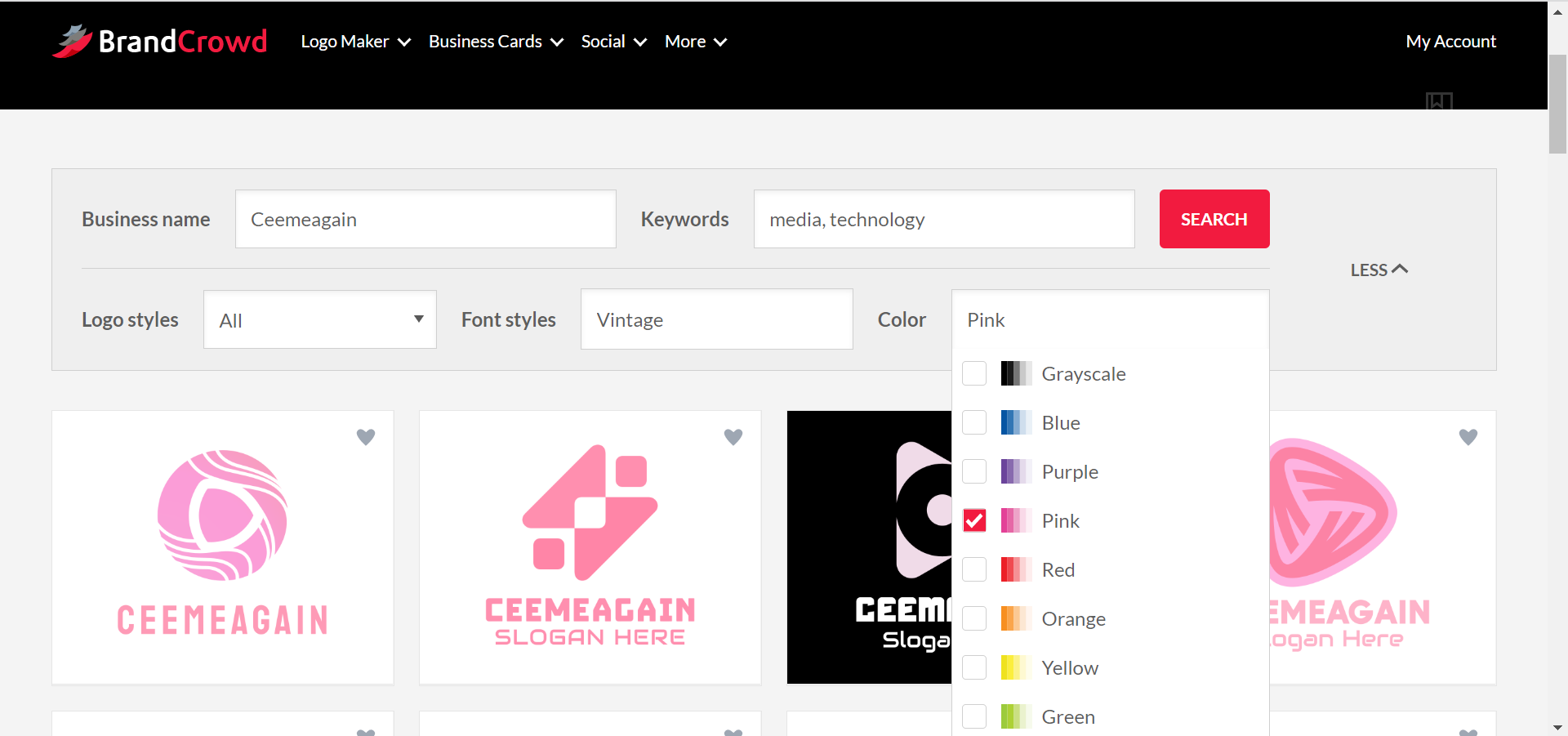1568x736 pixels.
Task: Click the BrandCrowd logo icon
Action: [73, 41]
